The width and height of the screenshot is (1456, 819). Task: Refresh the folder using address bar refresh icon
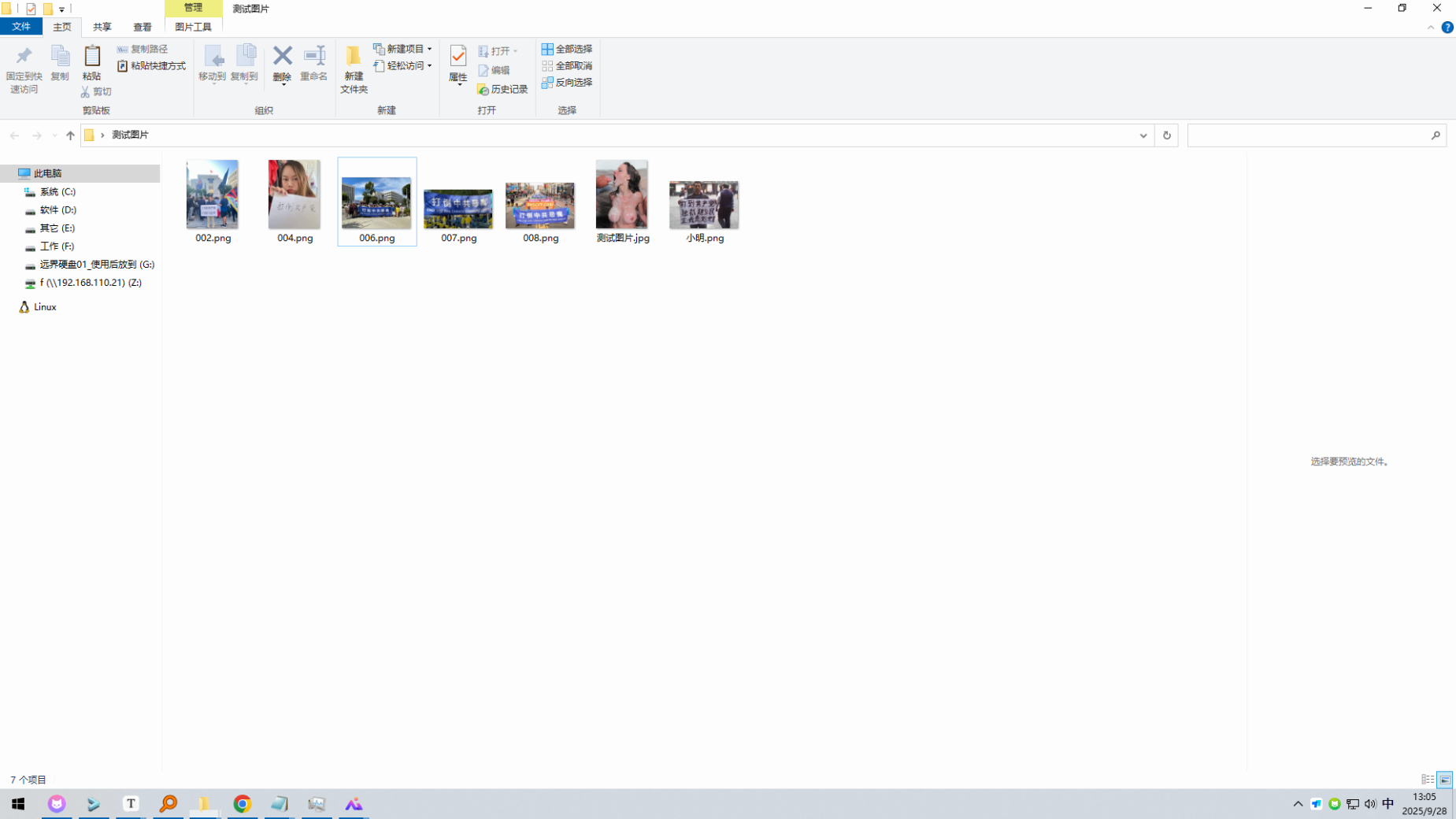click(x=1166, y=135)
